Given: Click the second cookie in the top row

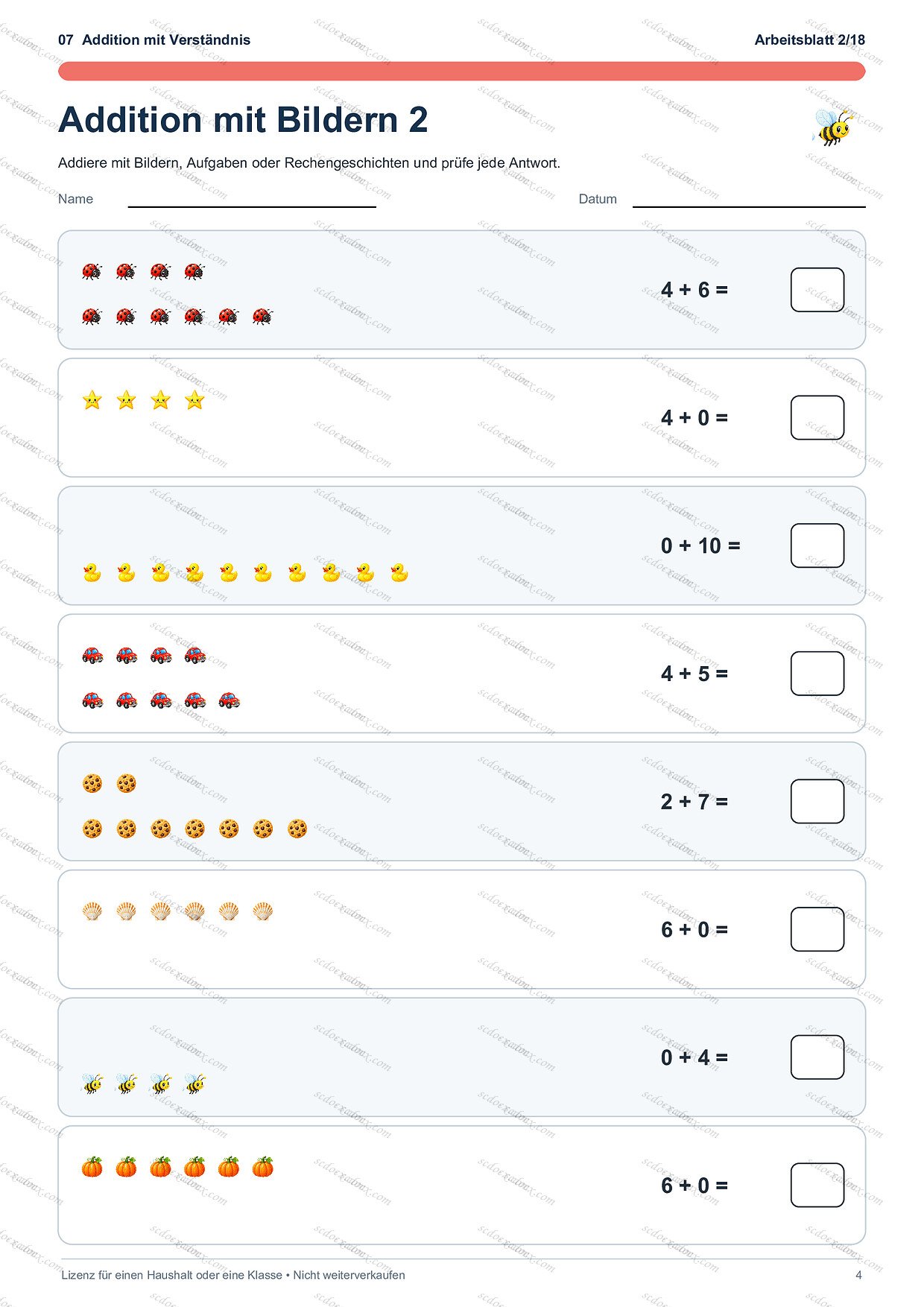Looking at the screenshot, I should pyautogui.click(x=126, y=783).
